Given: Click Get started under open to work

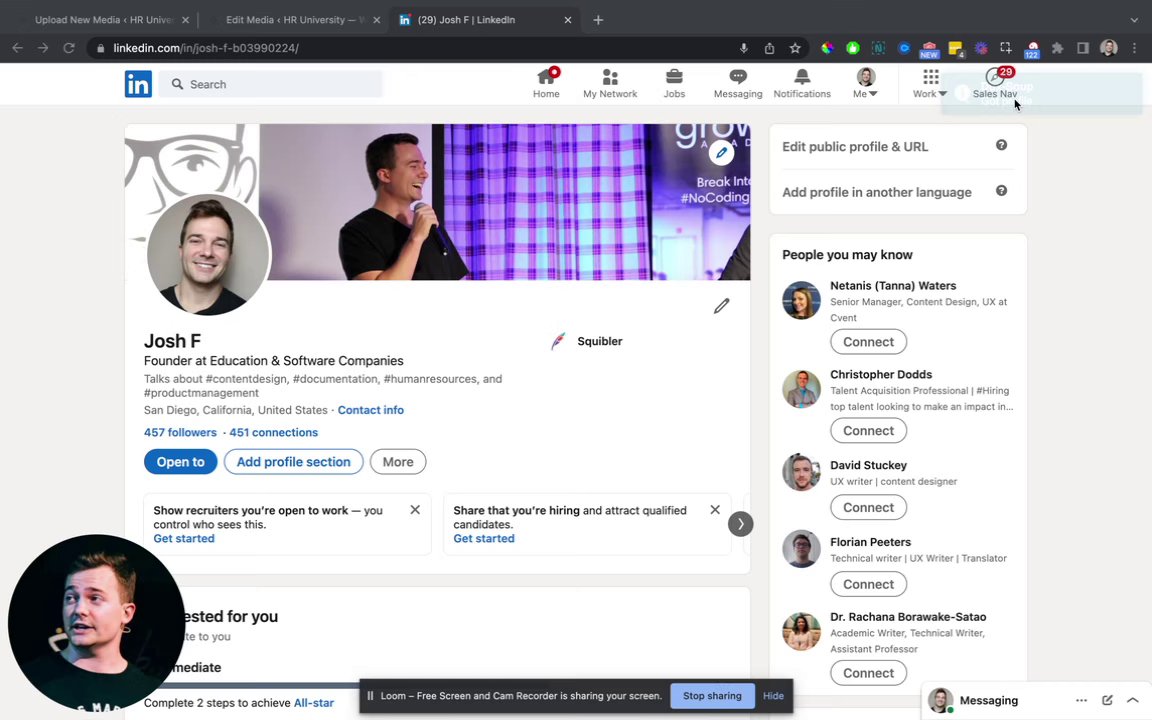Looking at the screenshot, I should (x=184, y=538).
